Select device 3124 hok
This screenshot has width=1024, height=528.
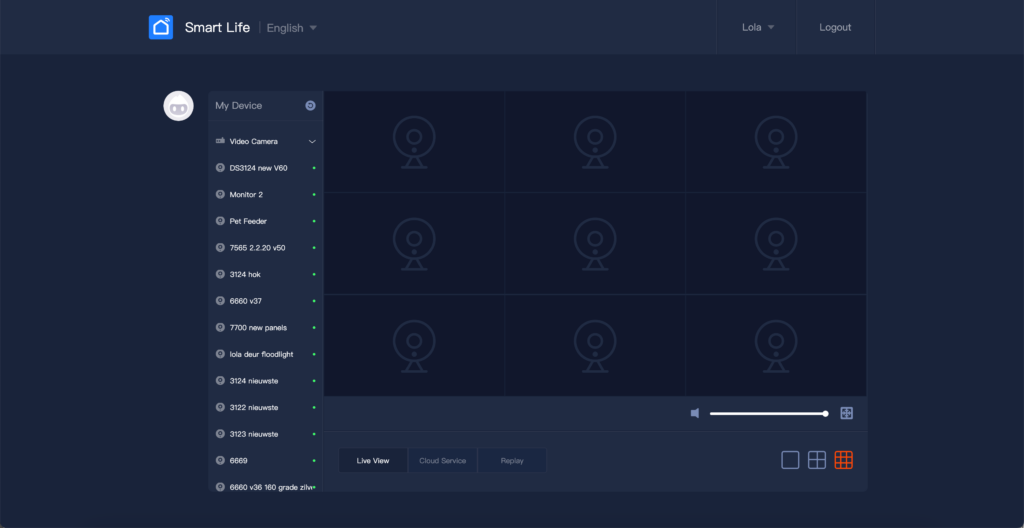tap(265, 274)
